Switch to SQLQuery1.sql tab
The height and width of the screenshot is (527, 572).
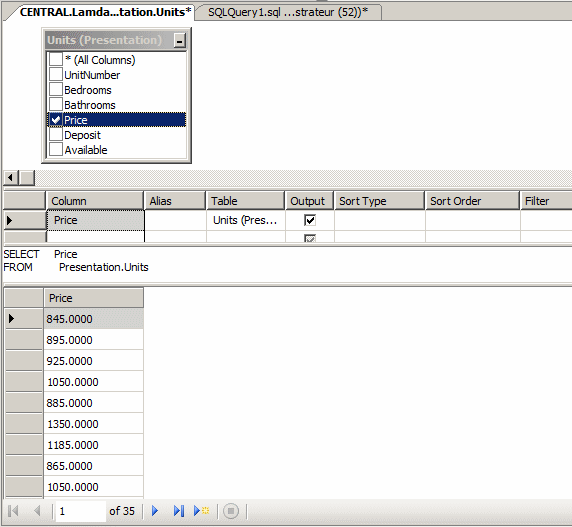pyautogui.click(x=288, y=12)
